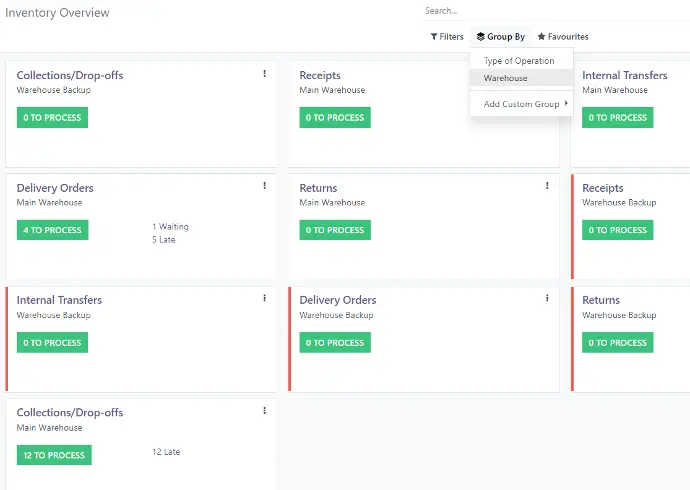Select Type of Operation grouping option
Viewport: 690px width, 490px height.
[x=518, y=61]
